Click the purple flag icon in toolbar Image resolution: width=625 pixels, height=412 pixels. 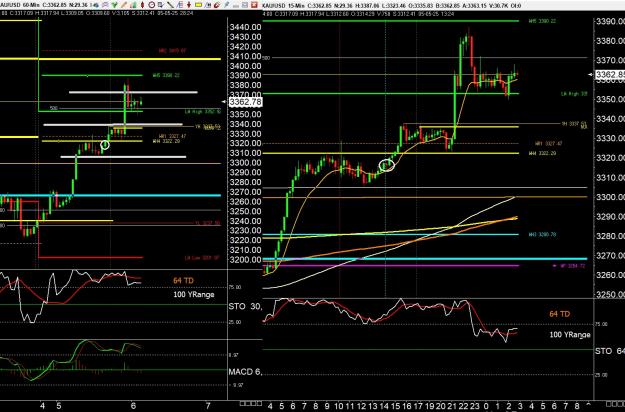tap(105, 5)
